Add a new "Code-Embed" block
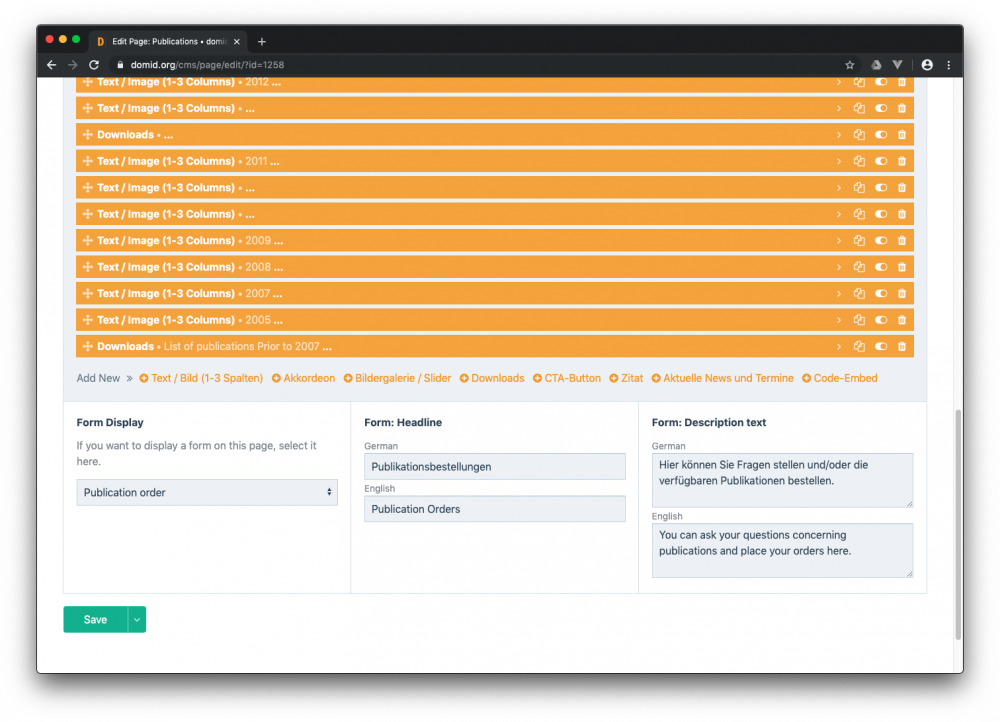1000x722 pixels. click(x=848, y=378)
